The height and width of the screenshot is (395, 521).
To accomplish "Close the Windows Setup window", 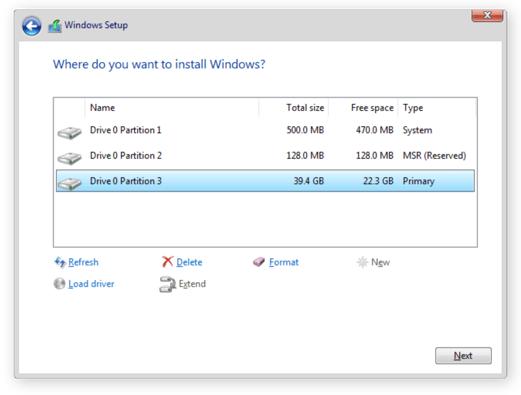I will coord(487,15).
